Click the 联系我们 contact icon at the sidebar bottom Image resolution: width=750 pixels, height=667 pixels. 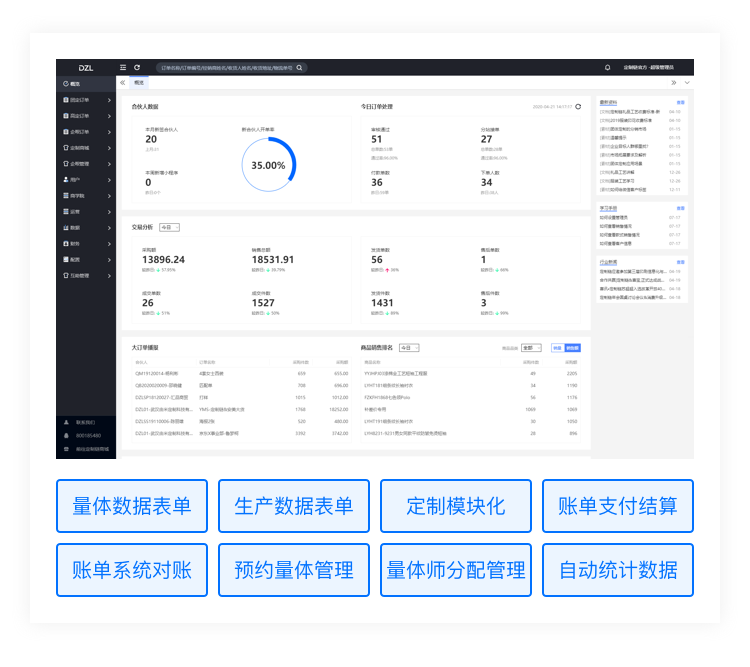66,422
